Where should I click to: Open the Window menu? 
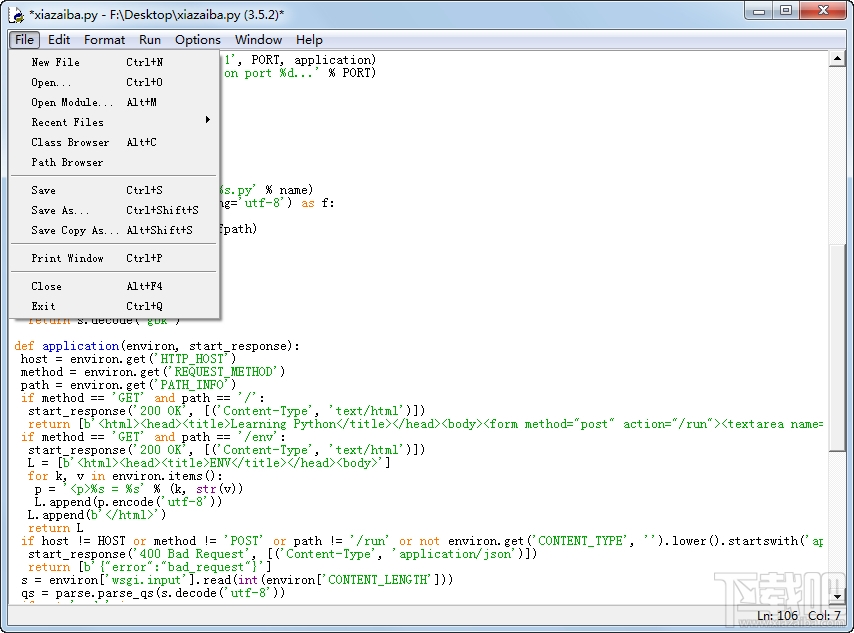258,40
